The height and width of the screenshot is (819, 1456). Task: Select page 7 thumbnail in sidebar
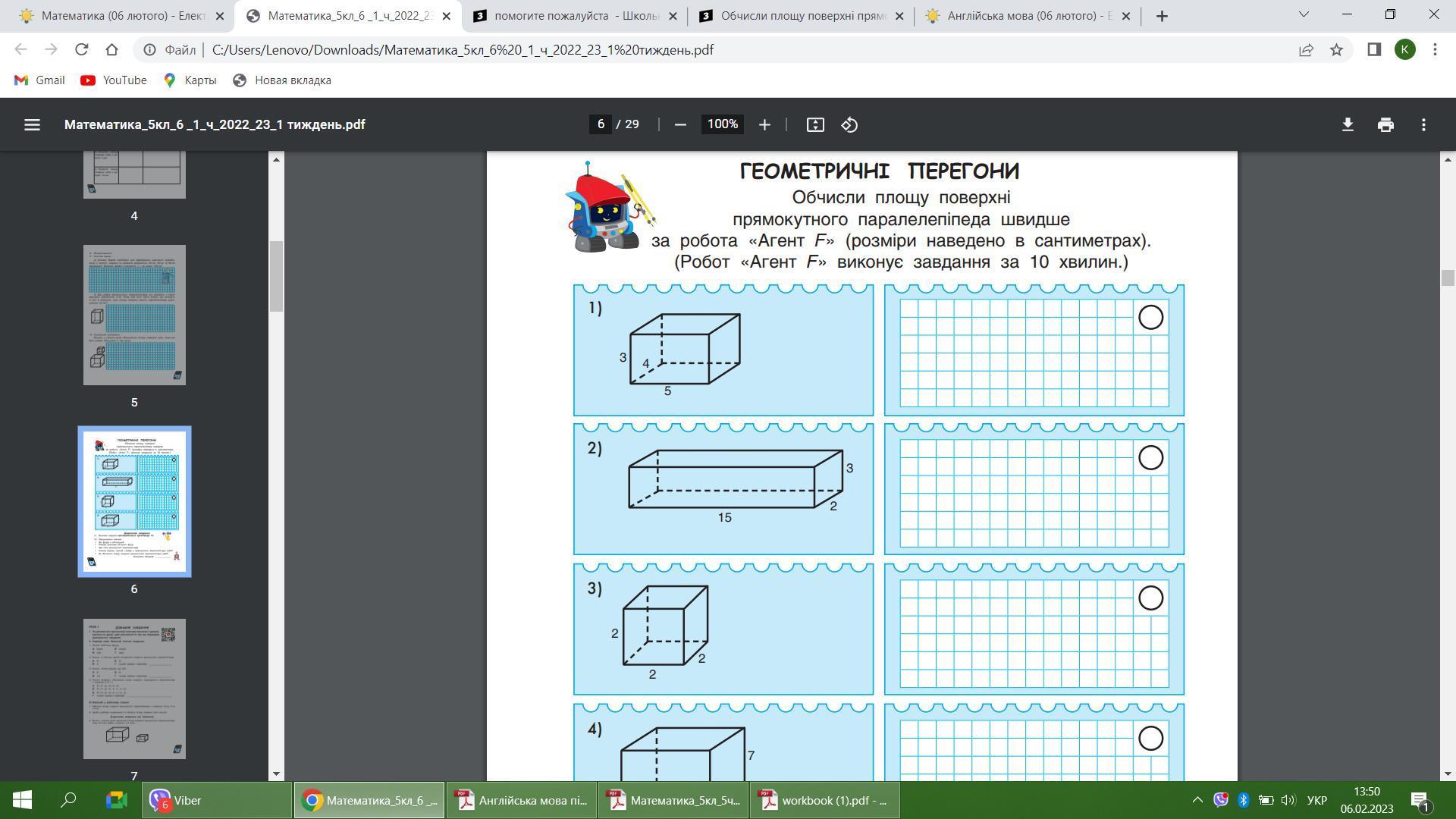pos(134,689)
